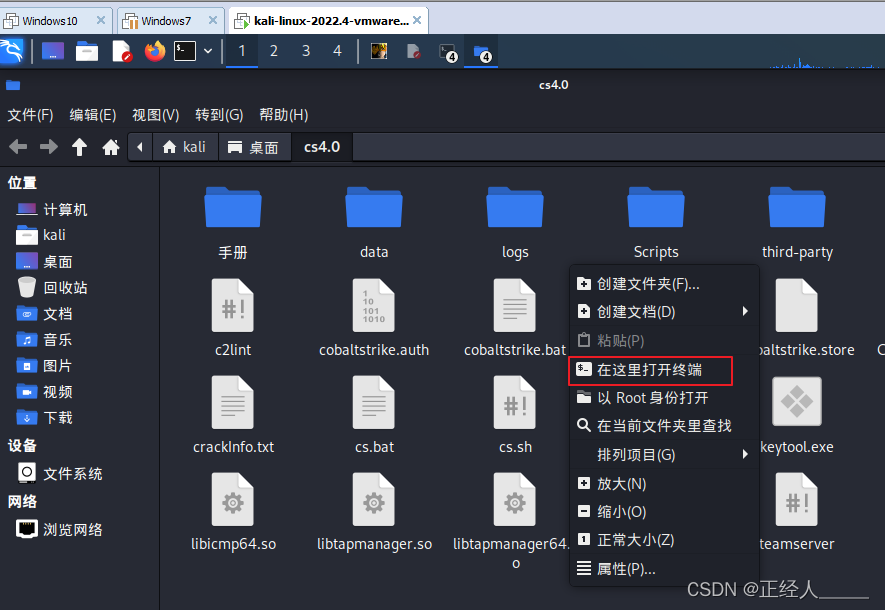Click the terminal taskbar group with badge 4
This screenshot has height=610, width=885.
pos(448,52)
